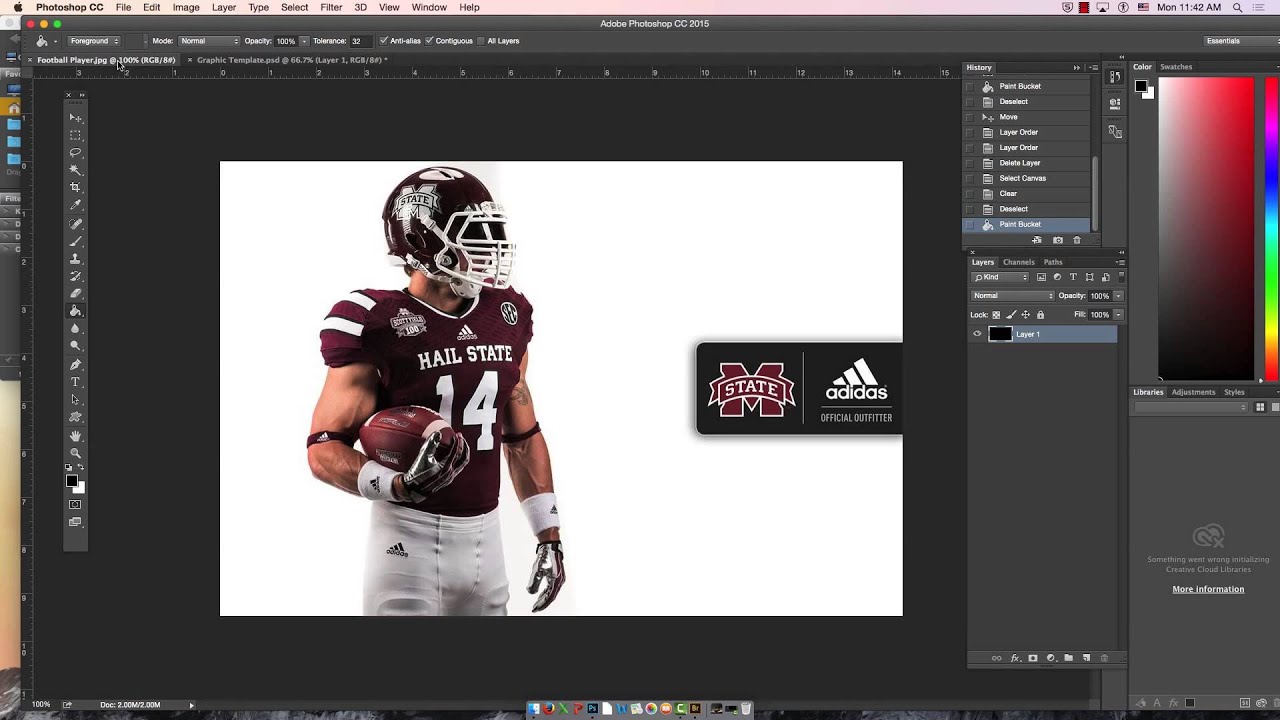Create new snapshot in History panel

[1058, 240]
